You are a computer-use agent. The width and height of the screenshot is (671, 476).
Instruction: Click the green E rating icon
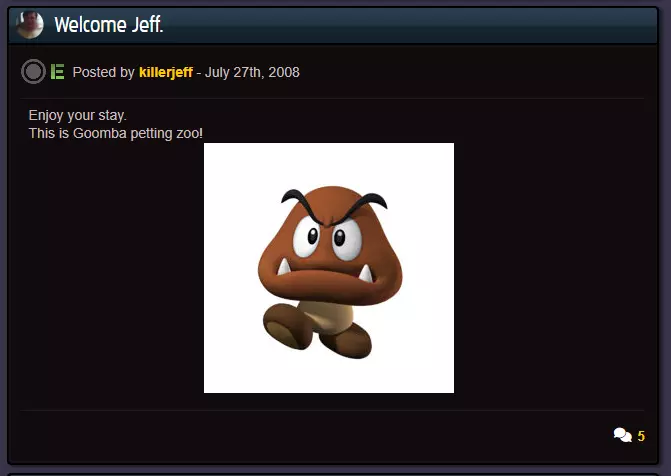coord(57,71)
